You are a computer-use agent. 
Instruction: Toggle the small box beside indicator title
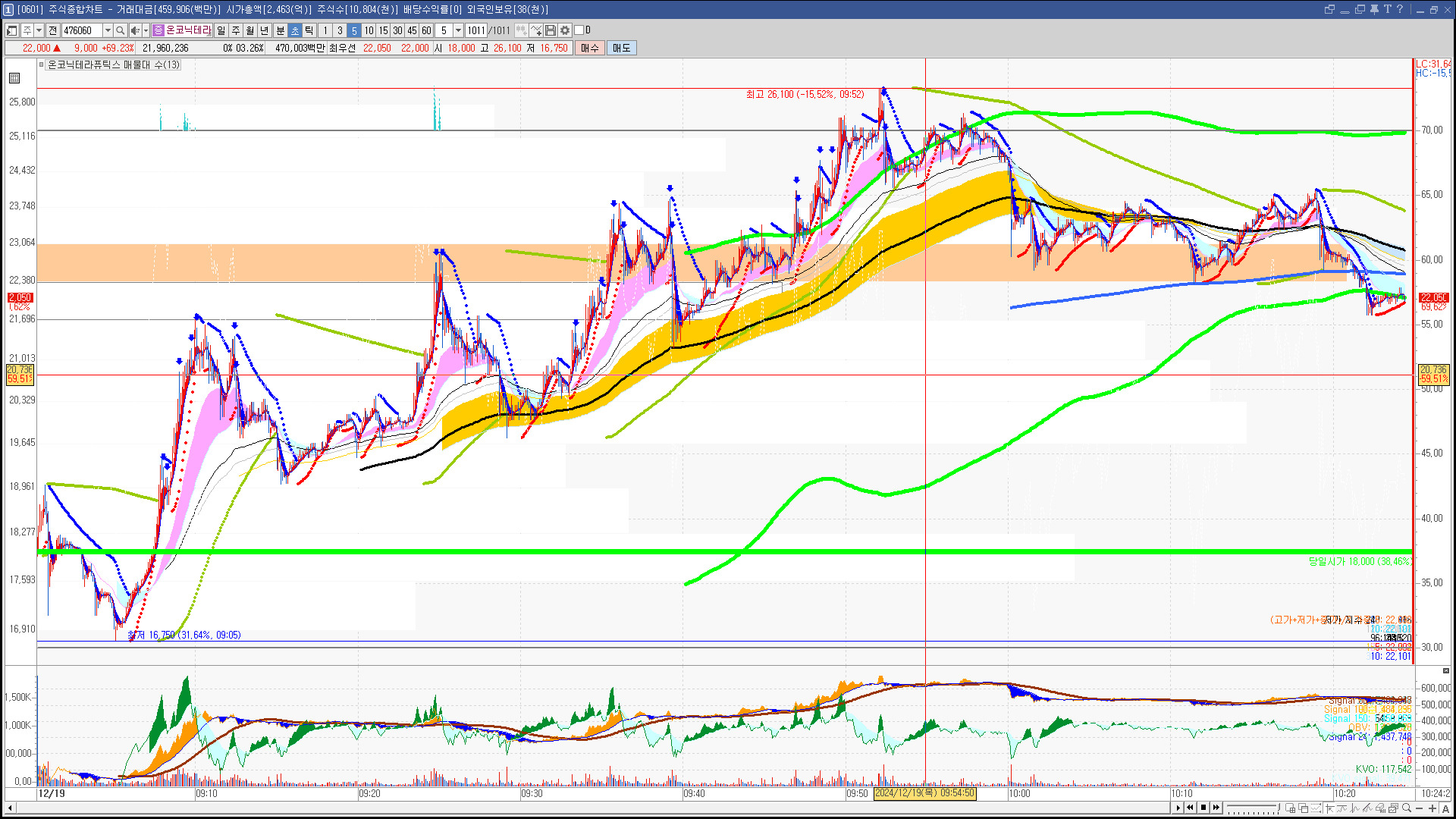(42, 65)
